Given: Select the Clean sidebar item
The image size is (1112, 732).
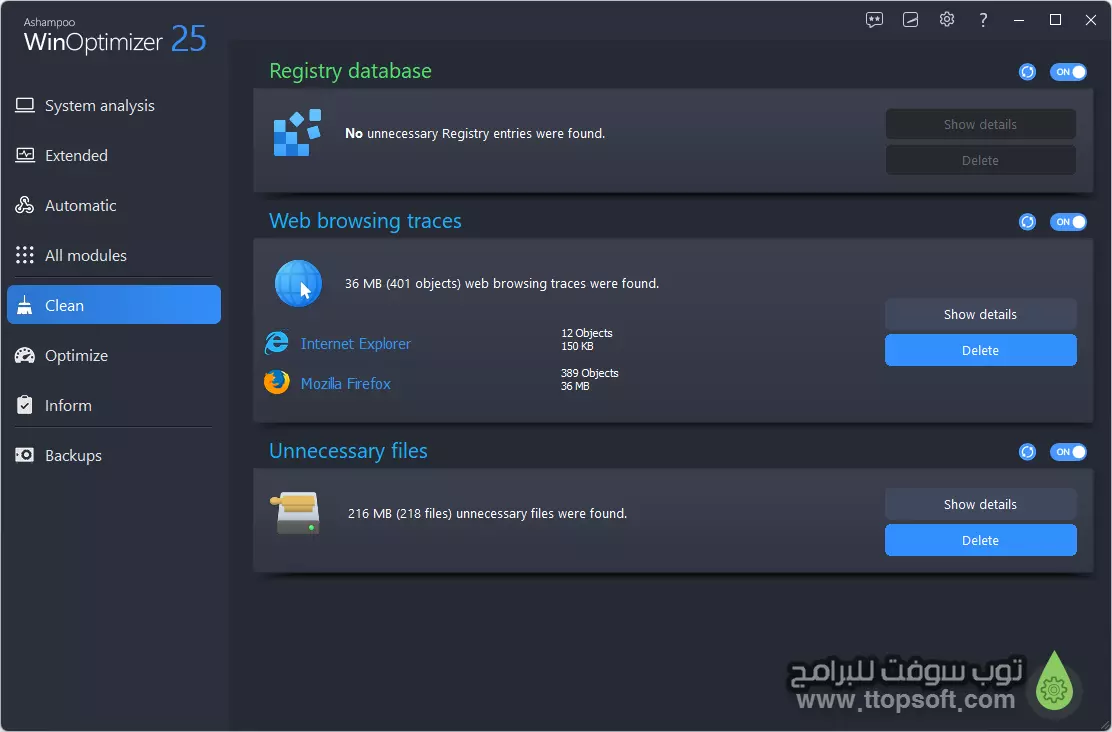Looking at the screenshot, I should (x=113, y=305).
